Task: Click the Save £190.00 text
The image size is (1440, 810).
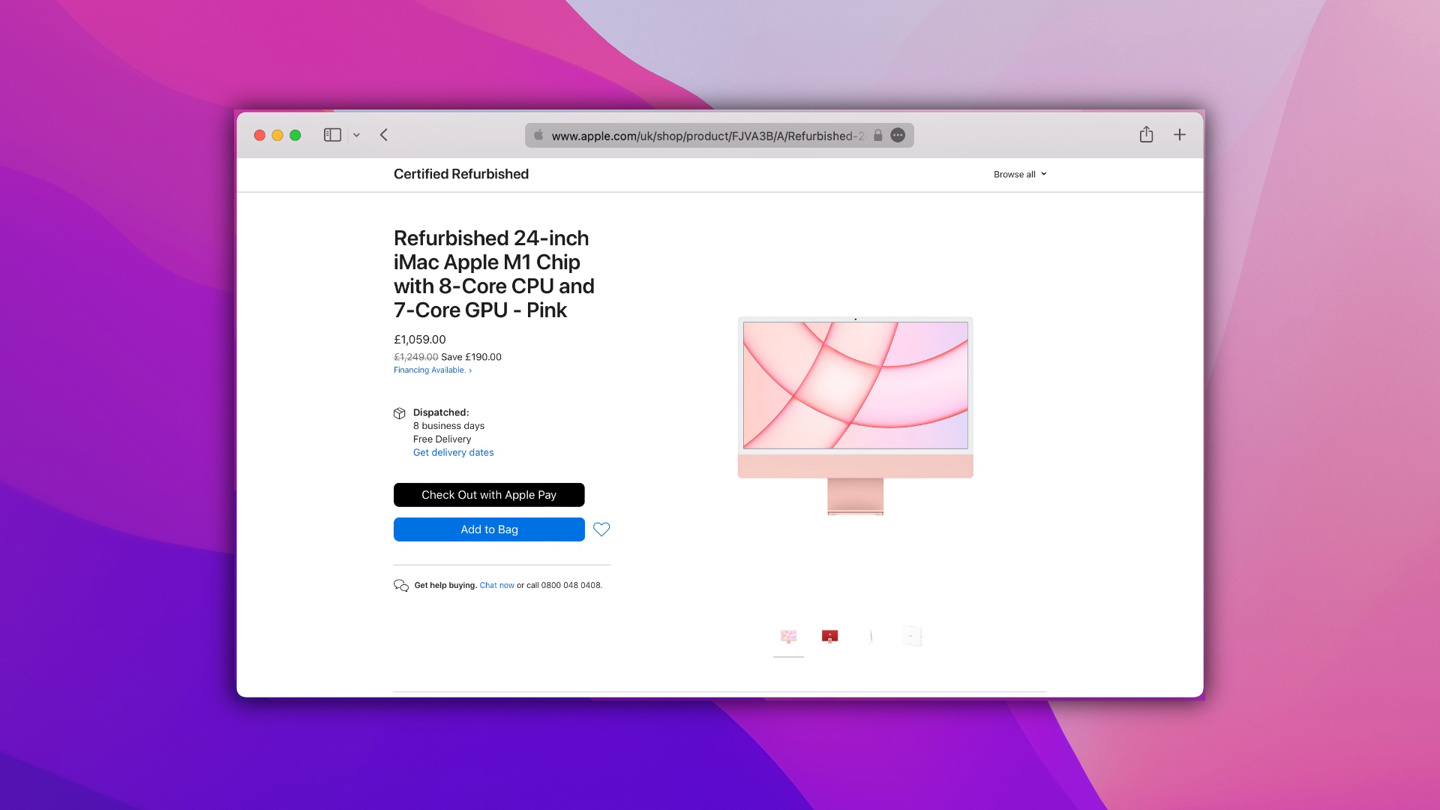Action: [472, 357]
